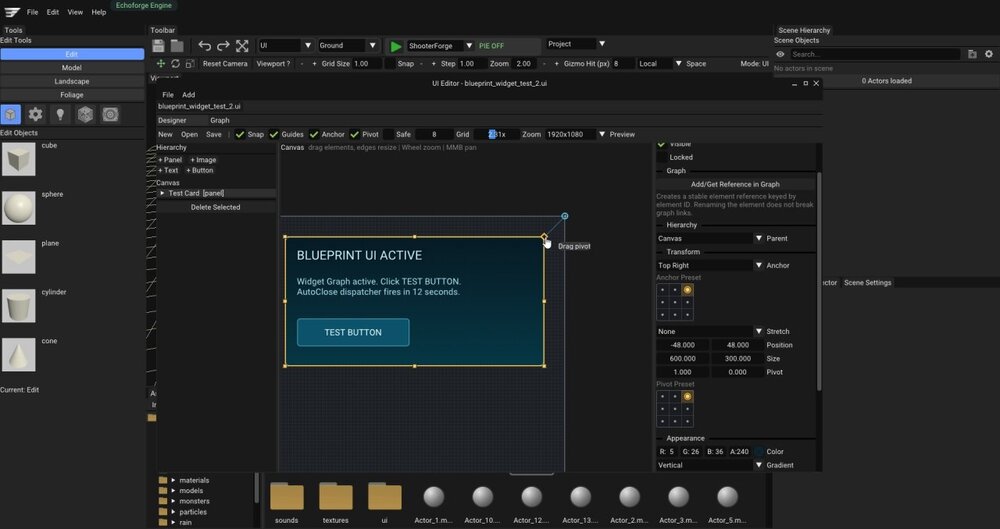Toggle the main toolbar Snap checkbox

coord(389,64)
